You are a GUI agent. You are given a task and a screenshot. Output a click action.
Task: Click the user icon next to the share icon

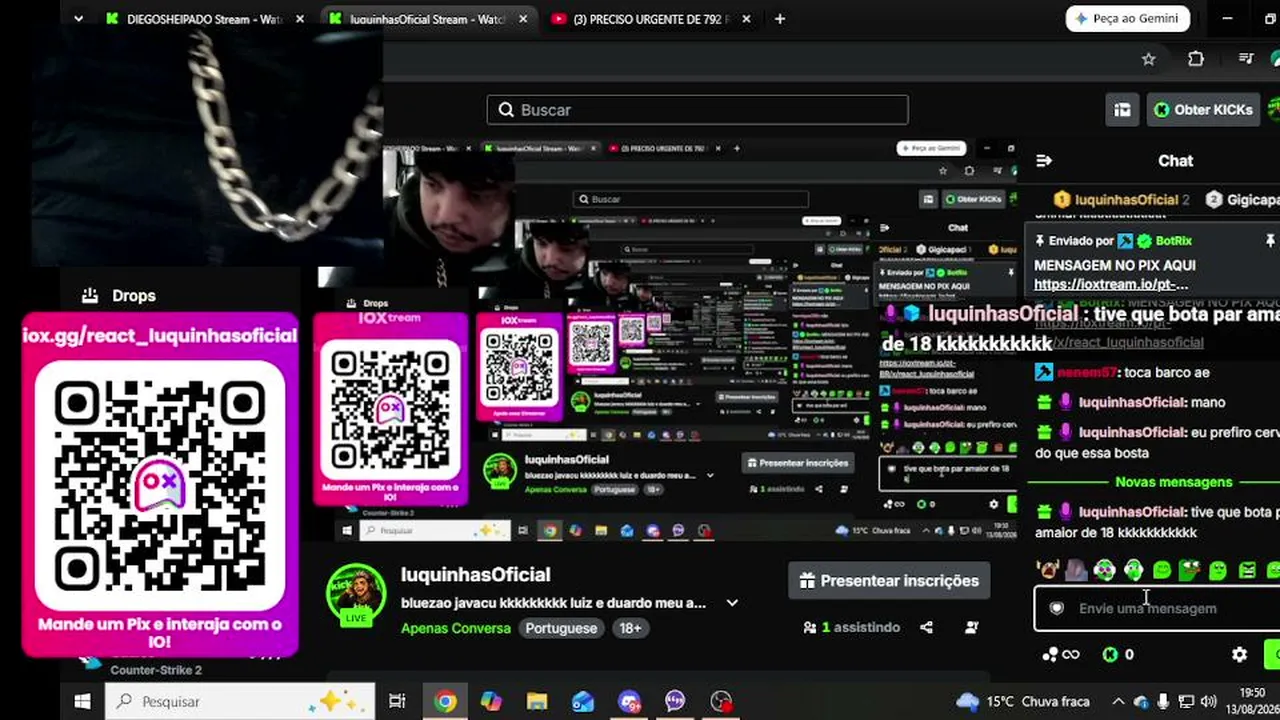pos(971,628)
